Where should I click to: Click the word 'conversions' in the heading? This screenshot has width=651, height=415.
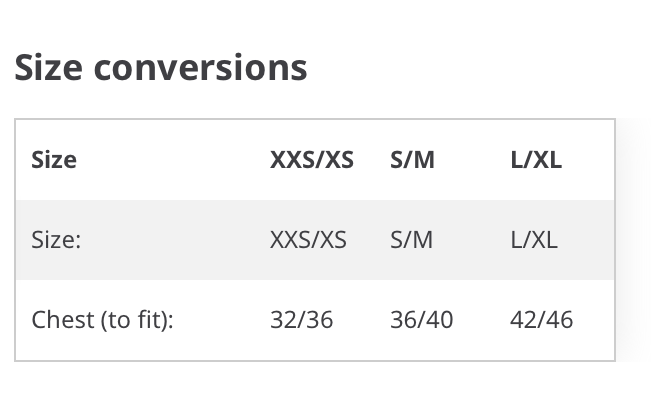200,67
